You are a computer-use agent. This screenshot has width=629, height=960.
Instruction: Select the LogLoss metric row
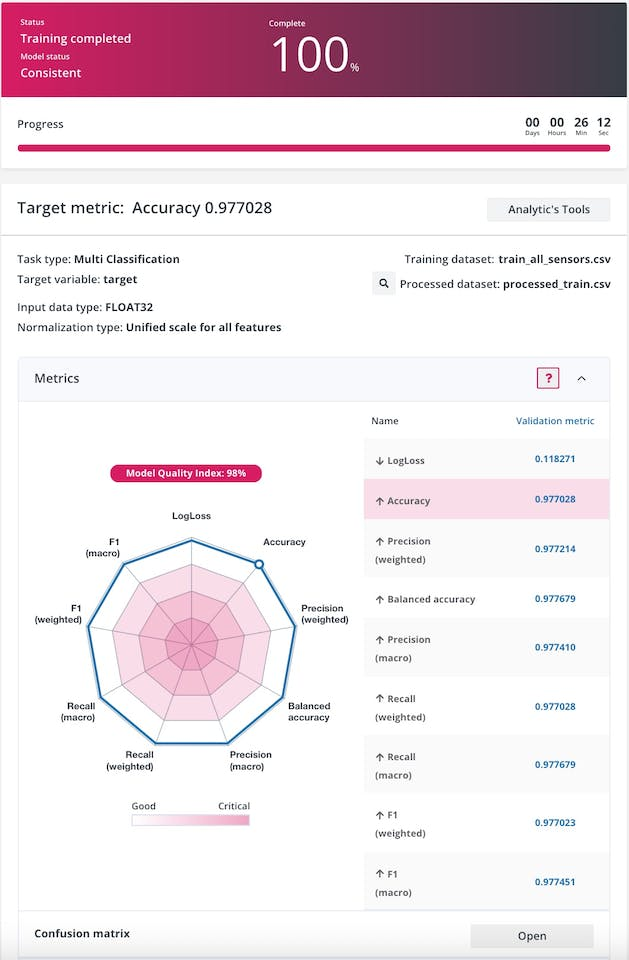486,460
